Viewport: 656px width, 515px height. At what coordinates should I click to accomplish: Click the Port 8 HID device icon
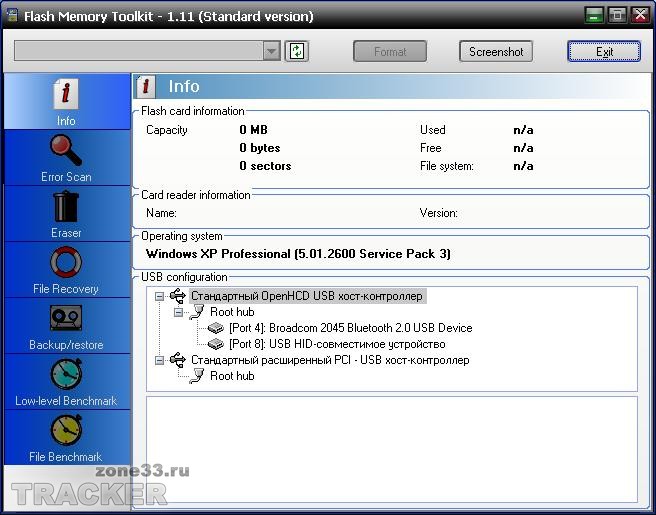(x=216, y=344)
